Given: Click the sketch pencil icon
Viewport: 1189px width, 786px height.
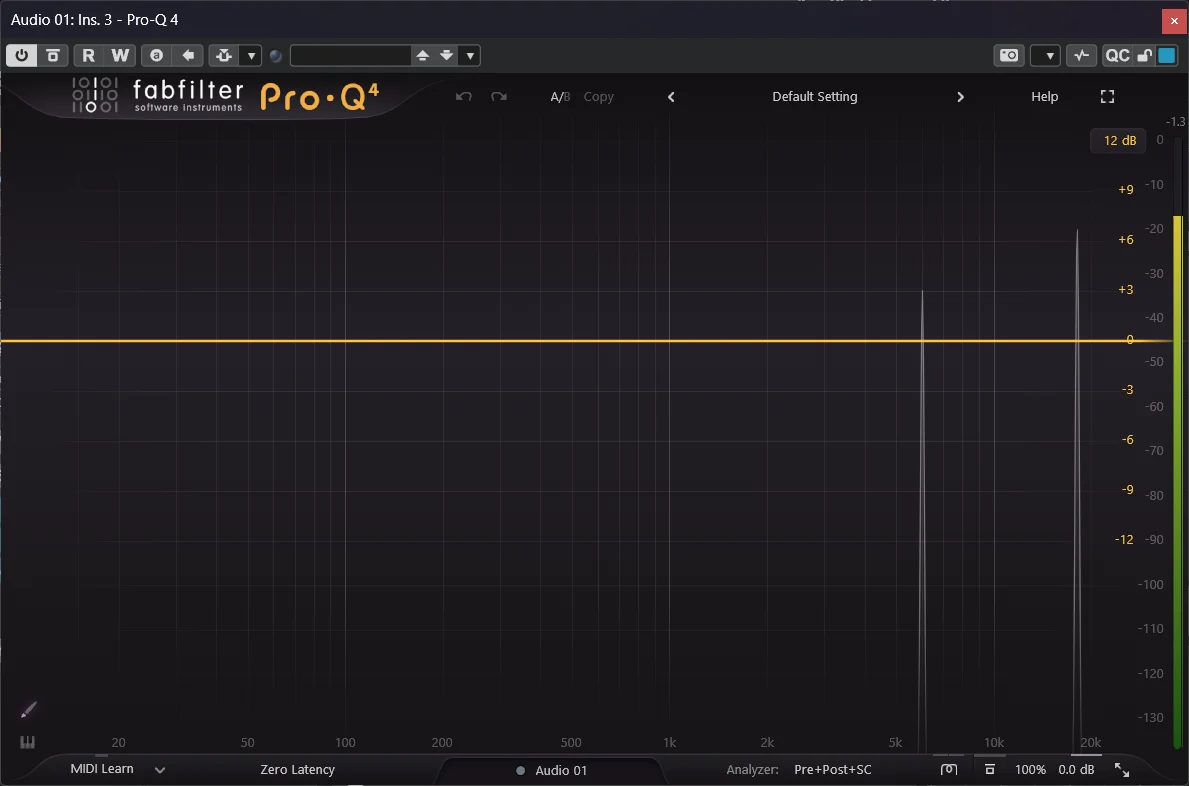Looking at the screenshot, I should coord(28,709).
